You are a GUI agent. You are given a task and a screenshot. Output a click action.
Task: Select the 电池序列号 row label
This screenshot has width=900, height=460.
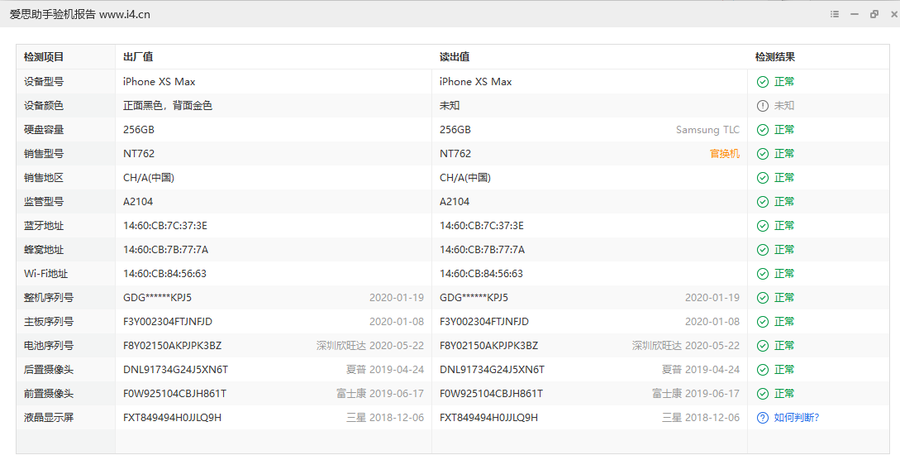(49, 346)
